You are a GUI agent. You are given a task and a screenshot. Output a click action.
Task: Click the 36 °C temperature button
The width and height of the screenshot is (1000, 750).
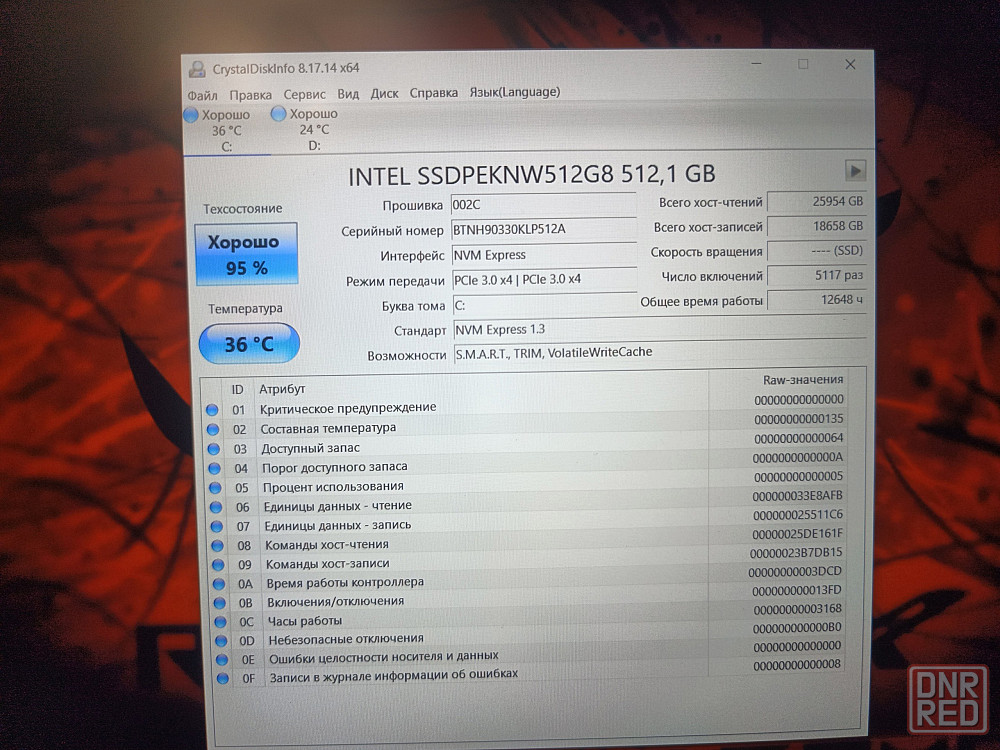click(x=249, y=344)
